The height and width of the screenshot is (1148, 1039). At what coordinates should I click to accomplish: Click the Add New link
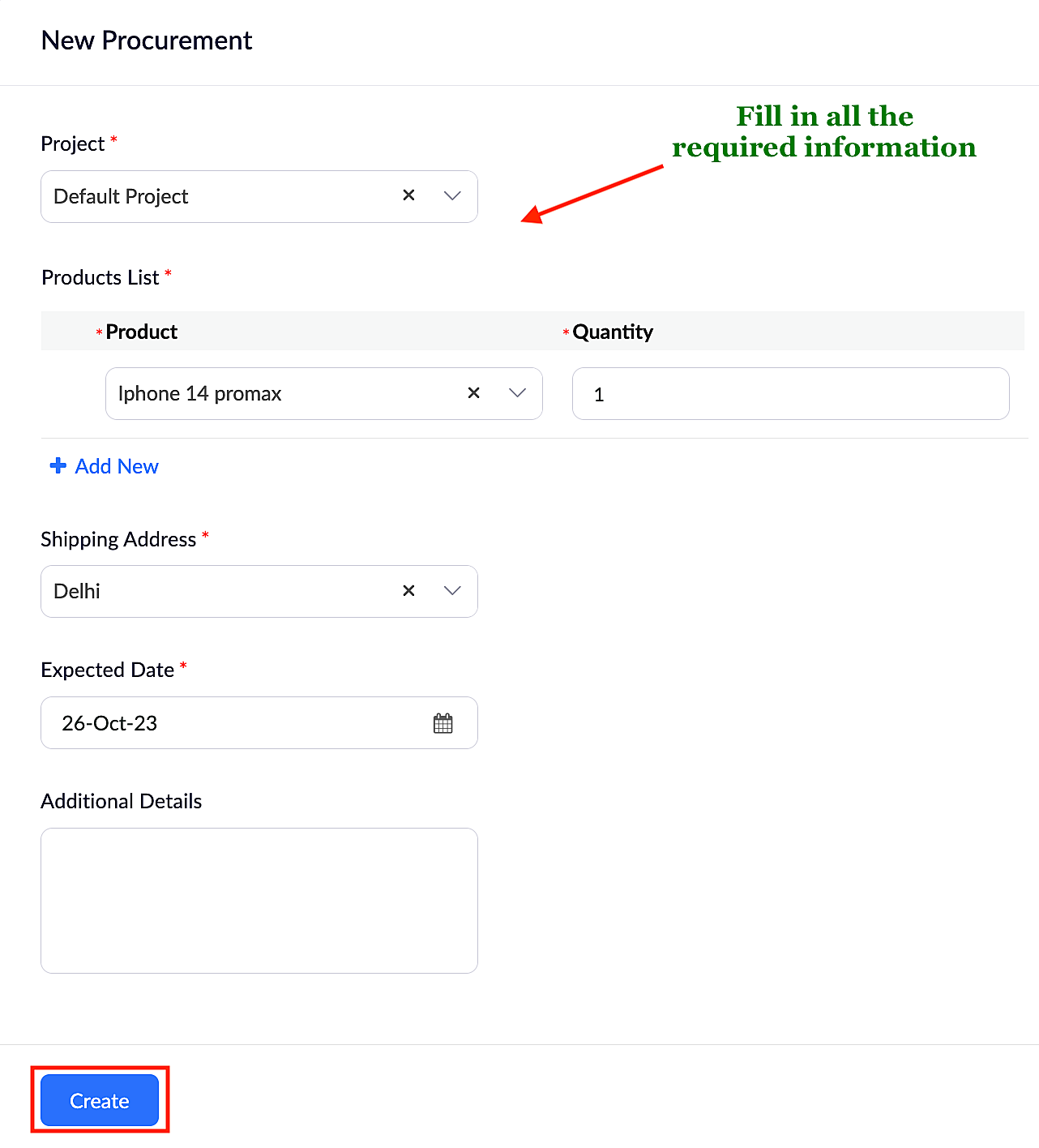[x=117, y=466]
